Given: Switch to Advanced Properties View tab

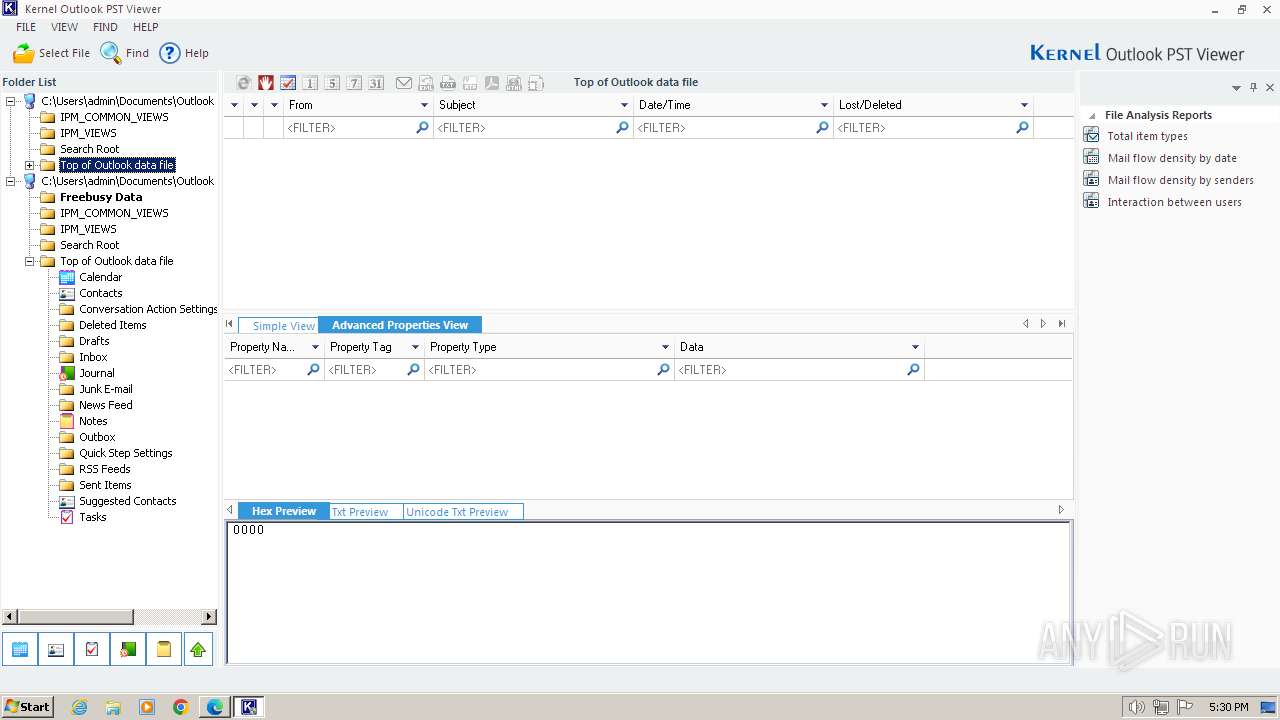Looking at the screenshot, I should point(400,325).
